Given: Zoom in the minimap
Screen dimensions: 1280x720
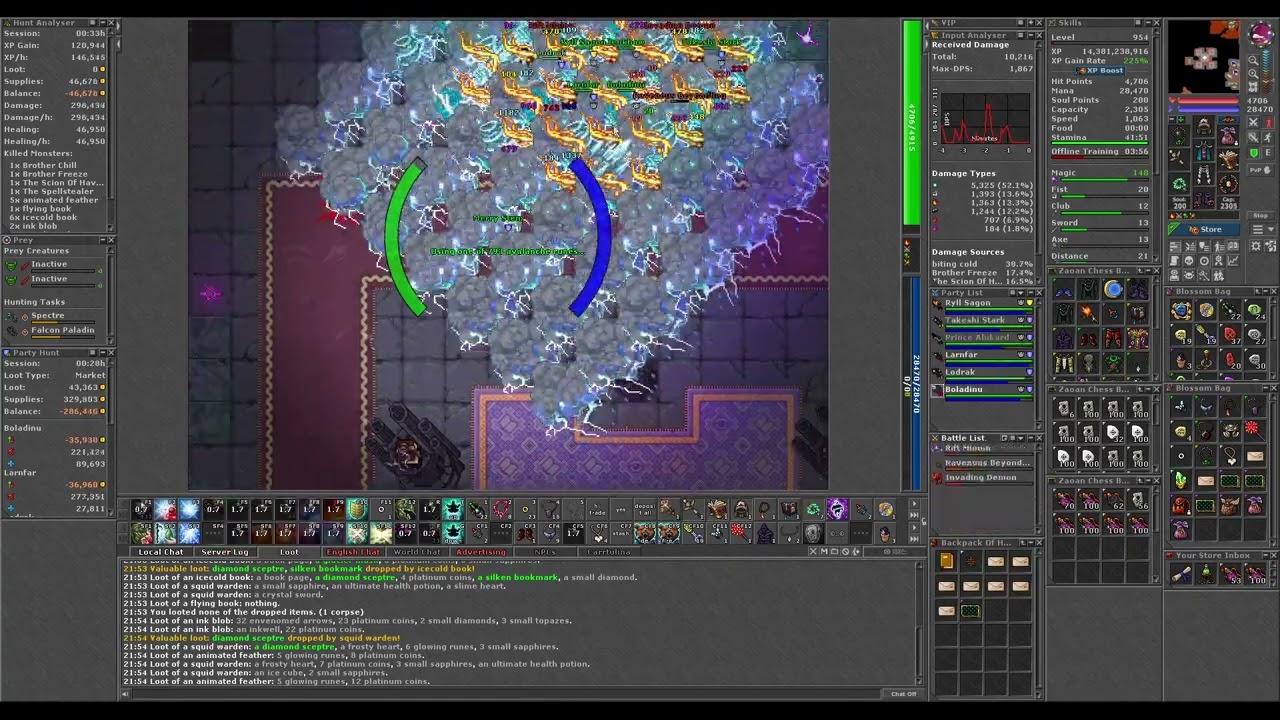Looking at the screenshot, I should click(x=1253, y=74).
